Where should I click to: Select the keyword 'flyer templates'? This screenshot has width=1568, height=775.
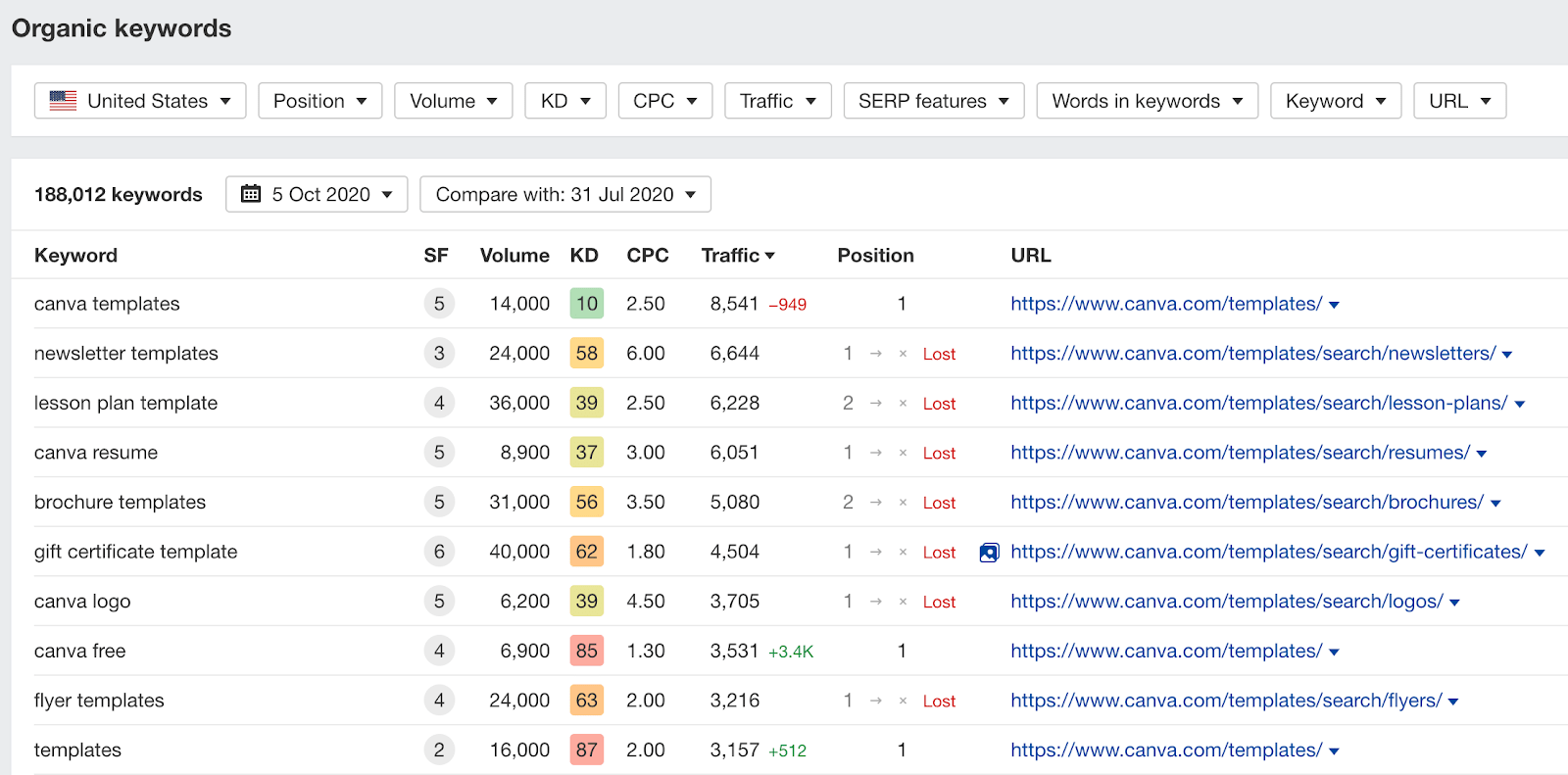point(99,701)
